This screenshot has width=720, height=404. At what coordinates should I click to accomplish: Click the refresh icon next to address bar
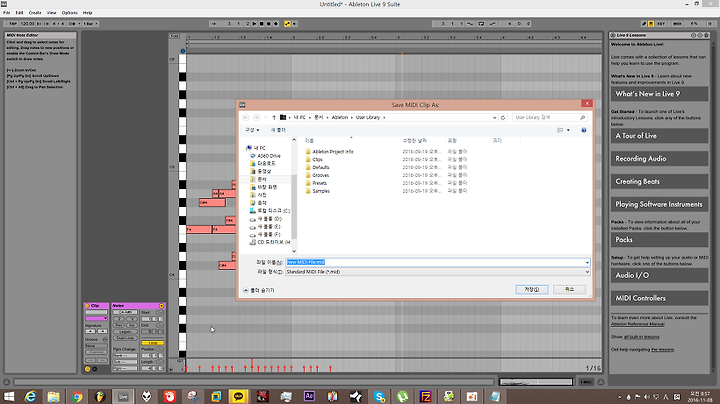pos(503,118)
